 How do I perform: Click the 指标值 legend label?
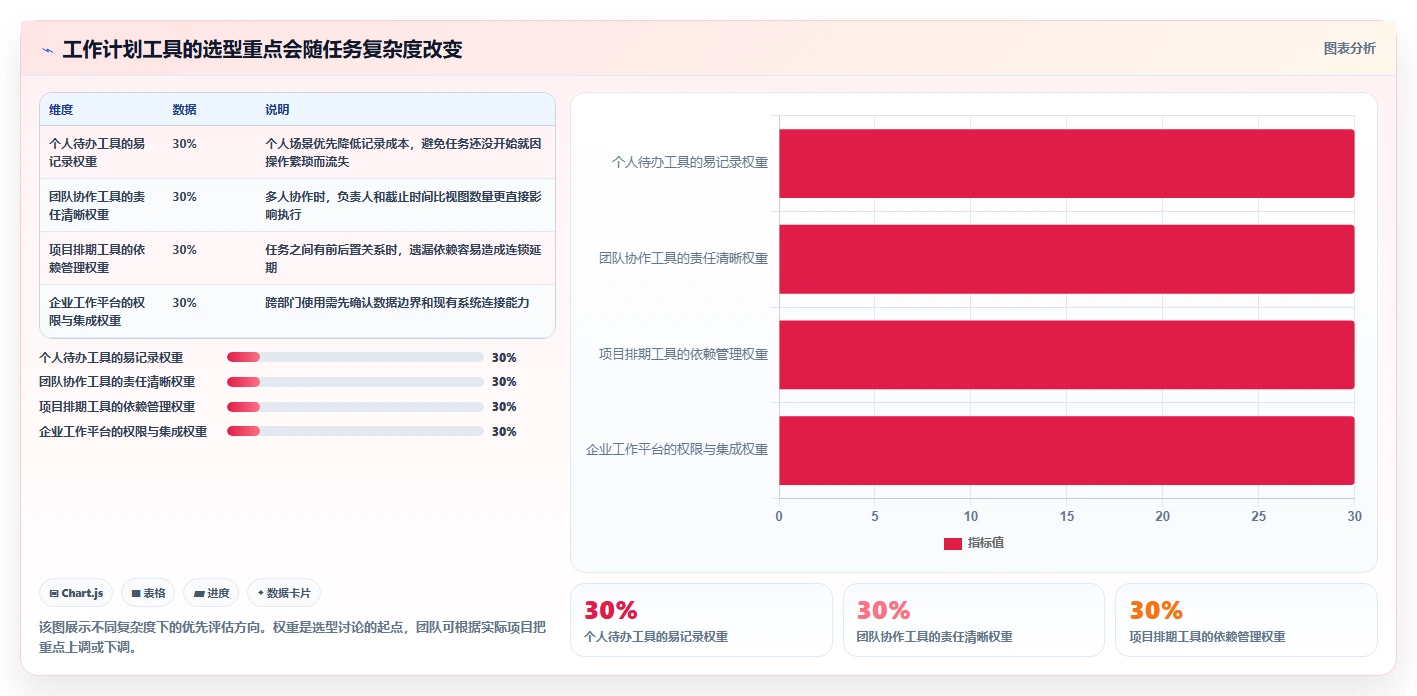[985, 543]
